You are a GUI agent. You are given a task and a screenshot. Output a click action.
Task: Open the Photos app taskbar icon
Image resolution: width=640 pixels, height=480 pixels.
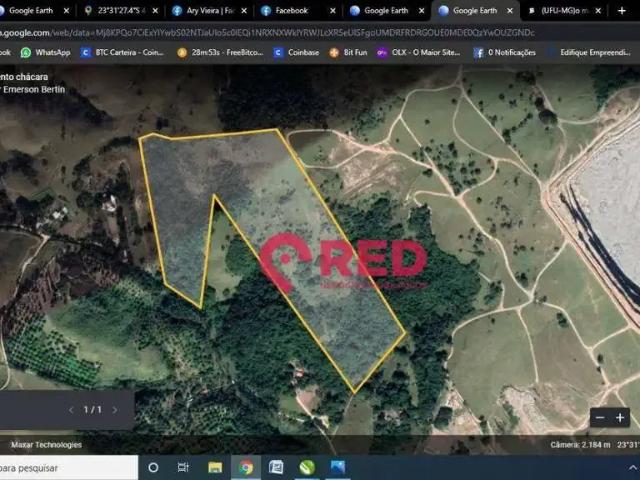[338, 467]
